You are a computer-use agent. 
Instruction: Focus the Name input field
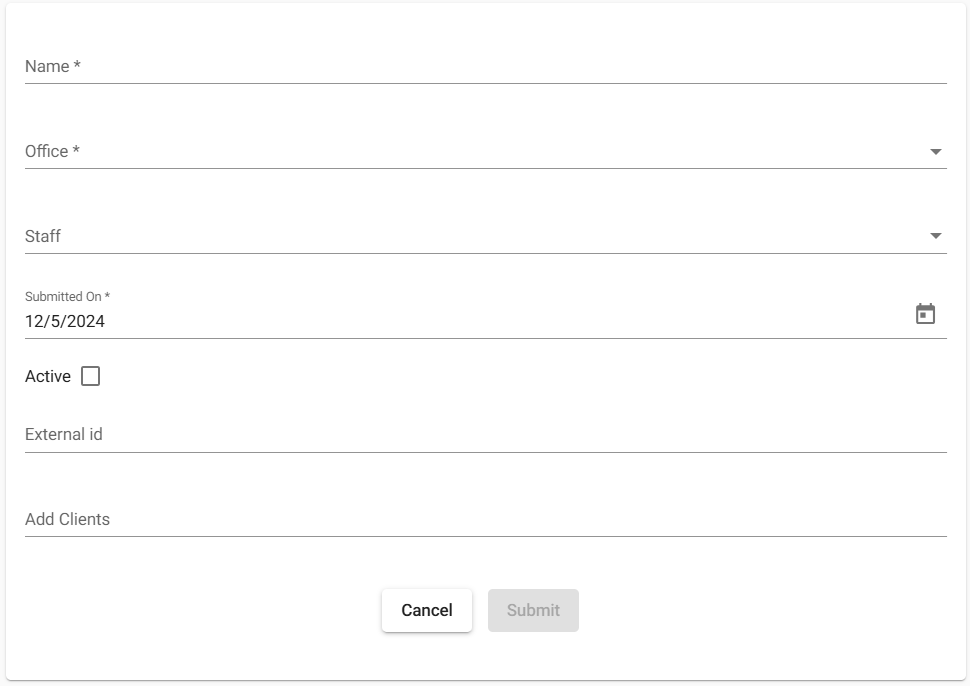tap(486, 66)
